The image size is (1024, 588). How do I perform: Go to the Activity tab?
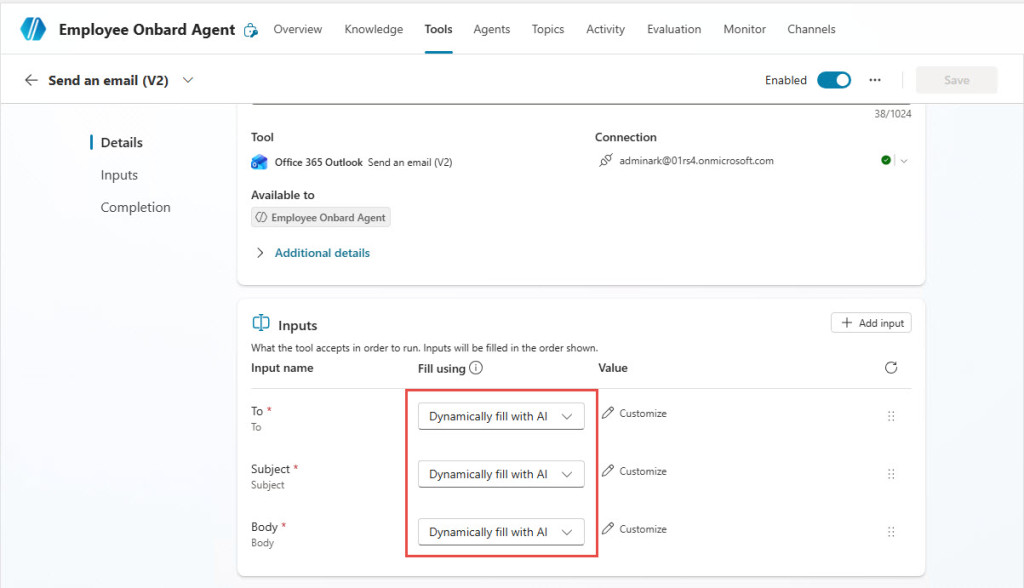(605, 29)
